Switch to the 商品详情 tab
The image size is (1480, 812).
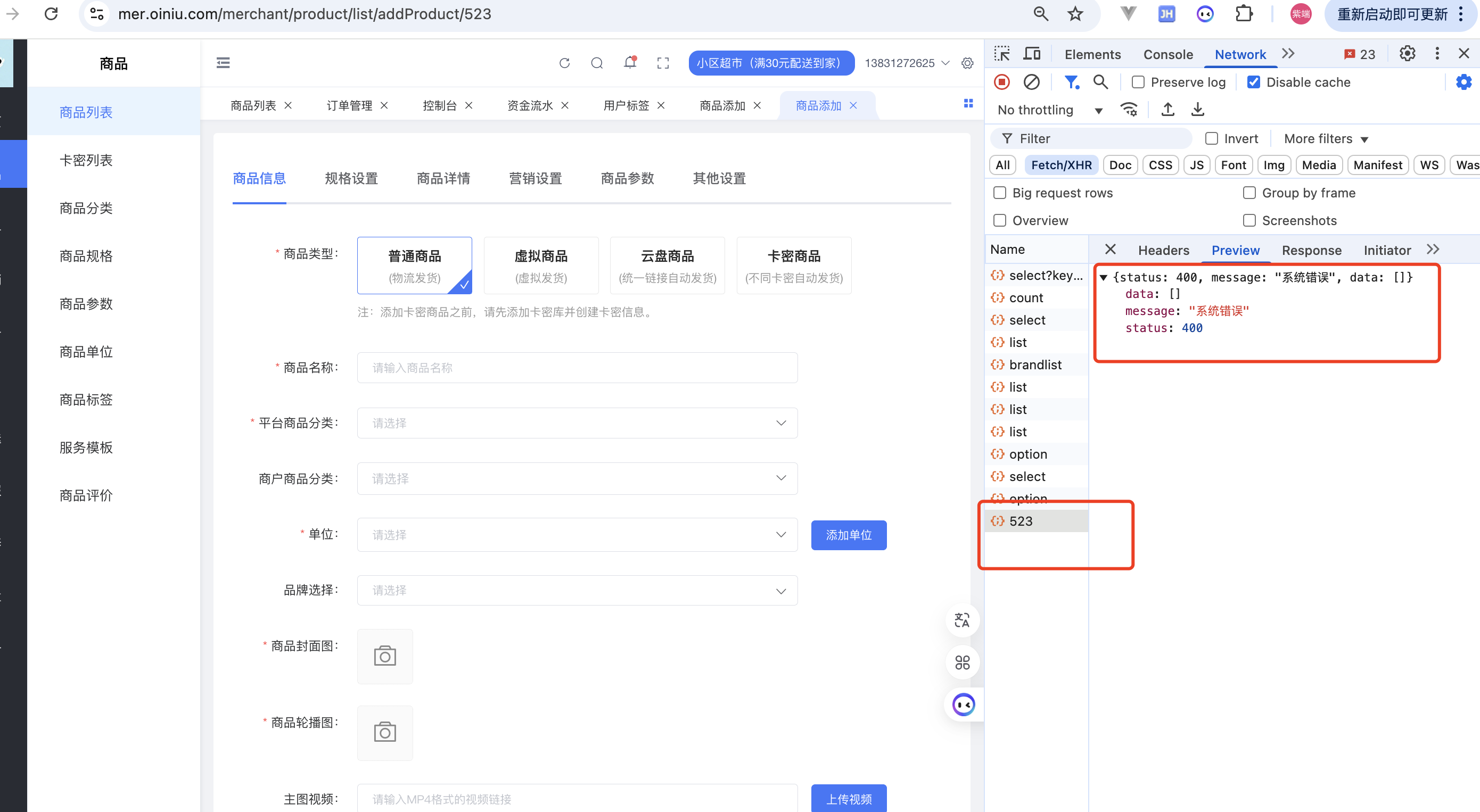[x=443, y=179]
